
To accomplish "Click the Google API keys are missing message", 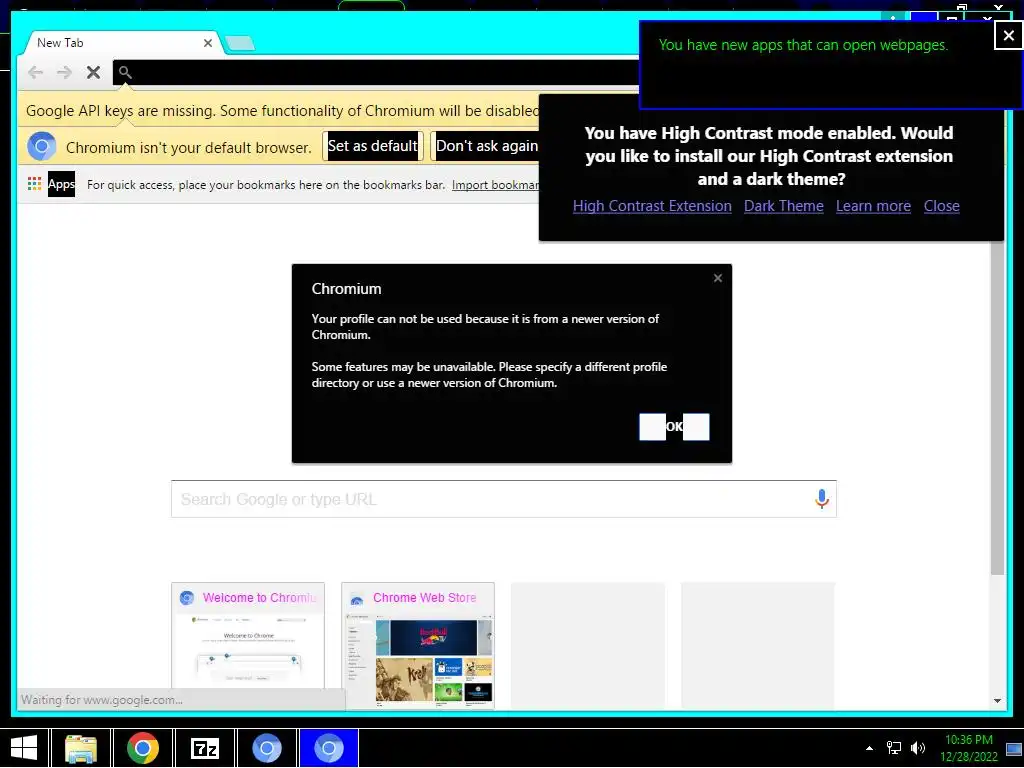I will coord(282,111).
